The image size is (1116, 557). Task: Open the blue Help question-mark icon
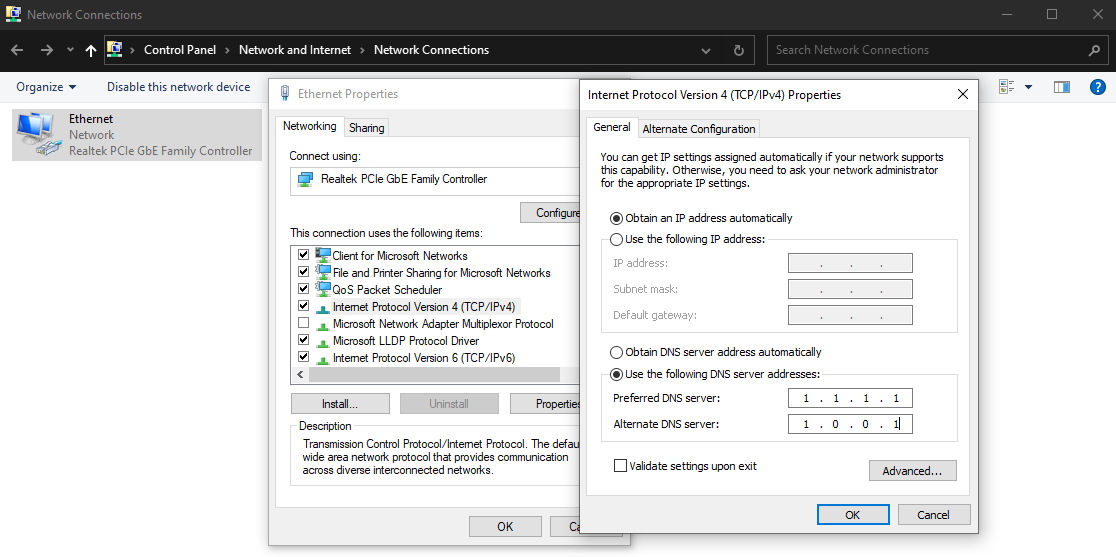click(x=1097, y=87)
